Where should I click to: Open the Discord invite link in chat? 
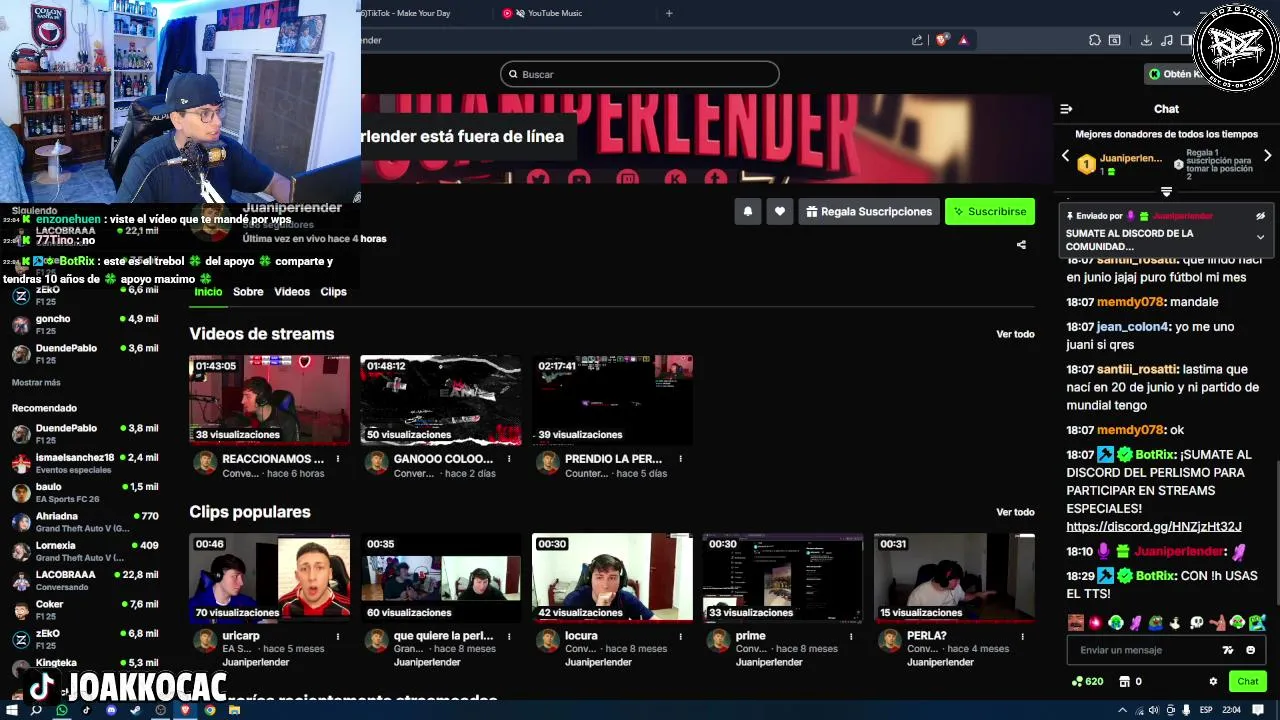1153,527
